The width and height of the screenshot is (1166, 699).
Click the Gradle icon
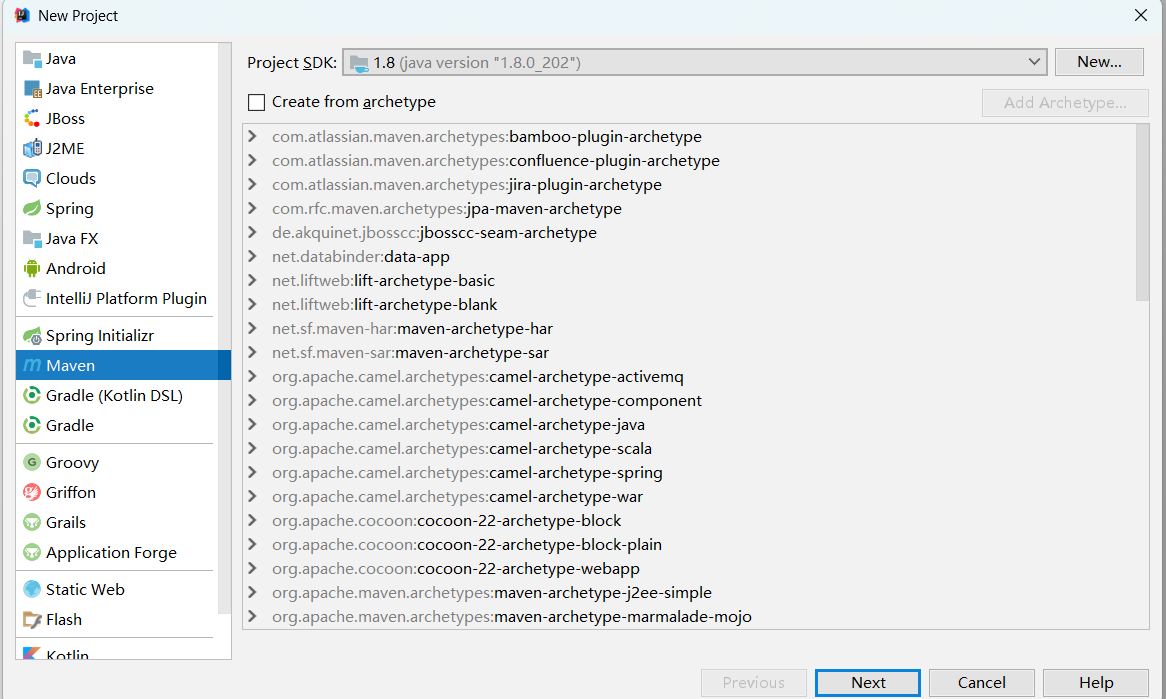pos(32,425)
